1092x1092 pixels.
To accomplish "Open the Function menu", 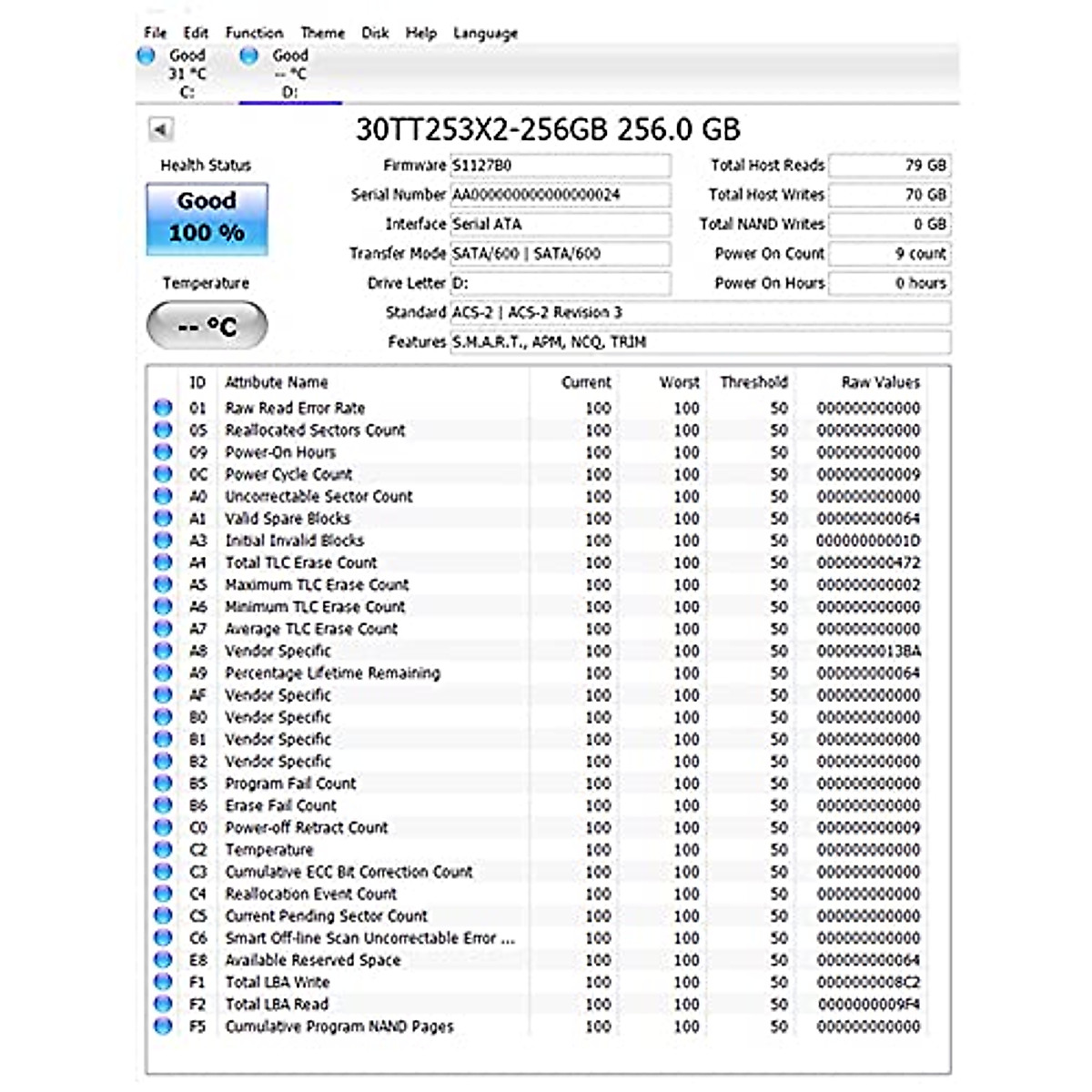I will tap(254, 33).
